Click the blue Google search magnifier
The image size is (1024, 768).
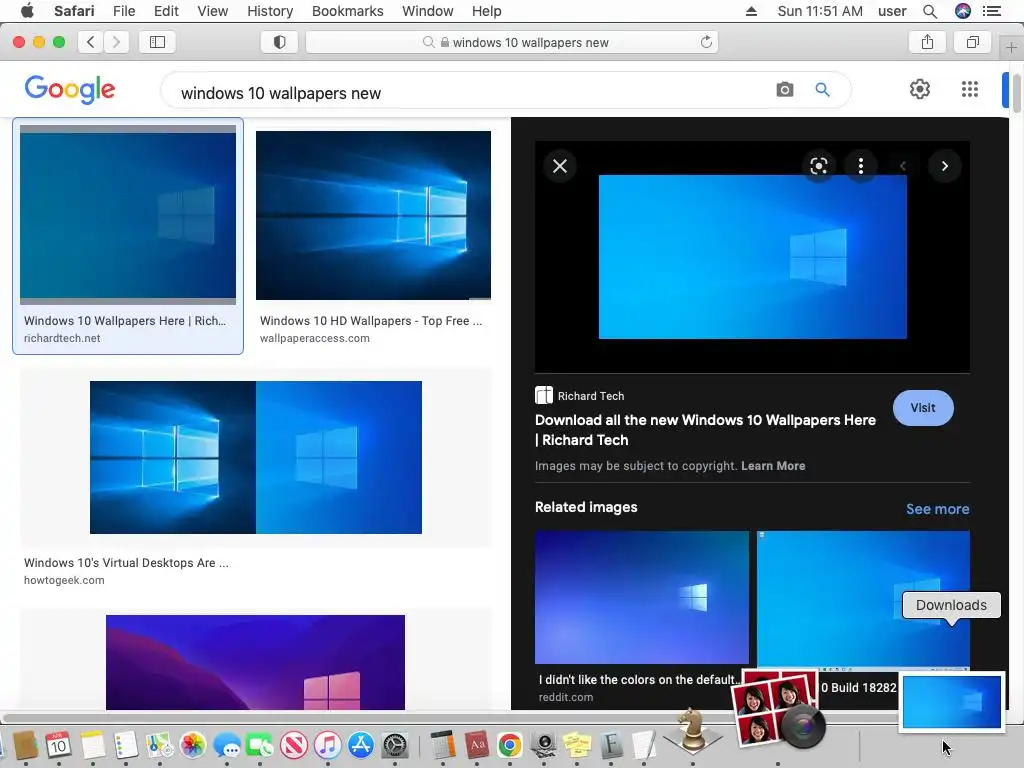(822, 89)
